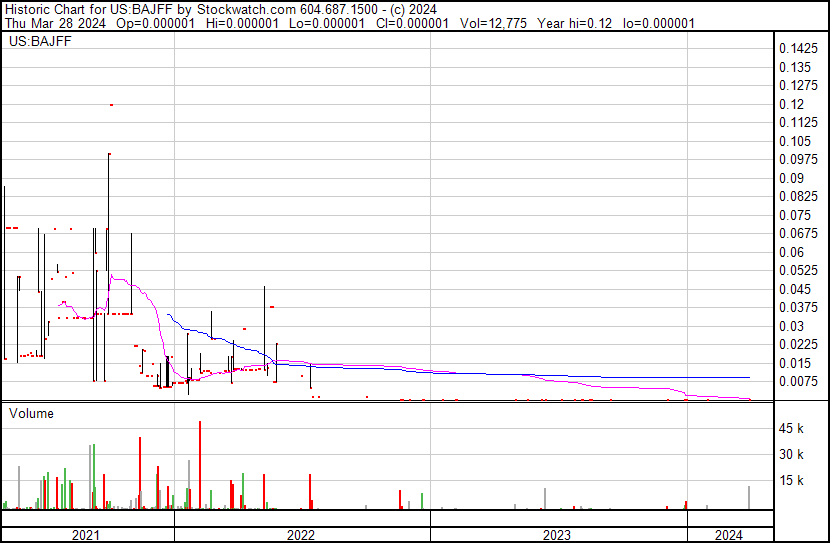Jump to the 2024 year label
The width and height of the screenshot is (830, 543).
pos(729,535)
